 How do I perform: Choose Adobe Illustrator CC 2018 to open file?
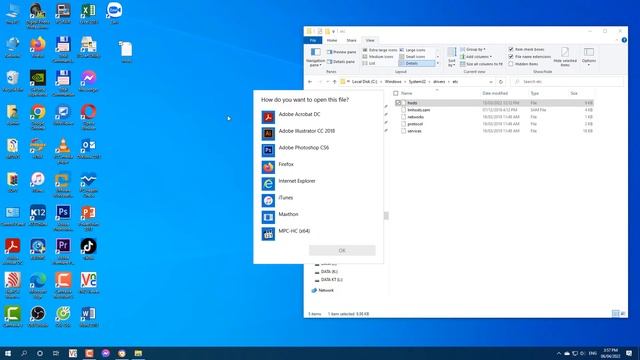pos(318,133)
